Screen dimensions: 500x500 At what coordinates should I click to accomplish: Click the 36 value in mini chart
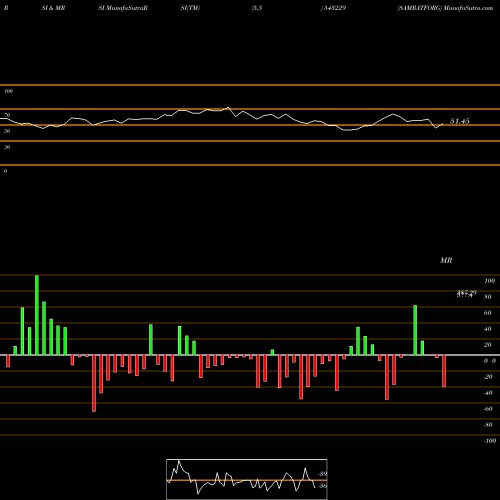click(323, 486)
